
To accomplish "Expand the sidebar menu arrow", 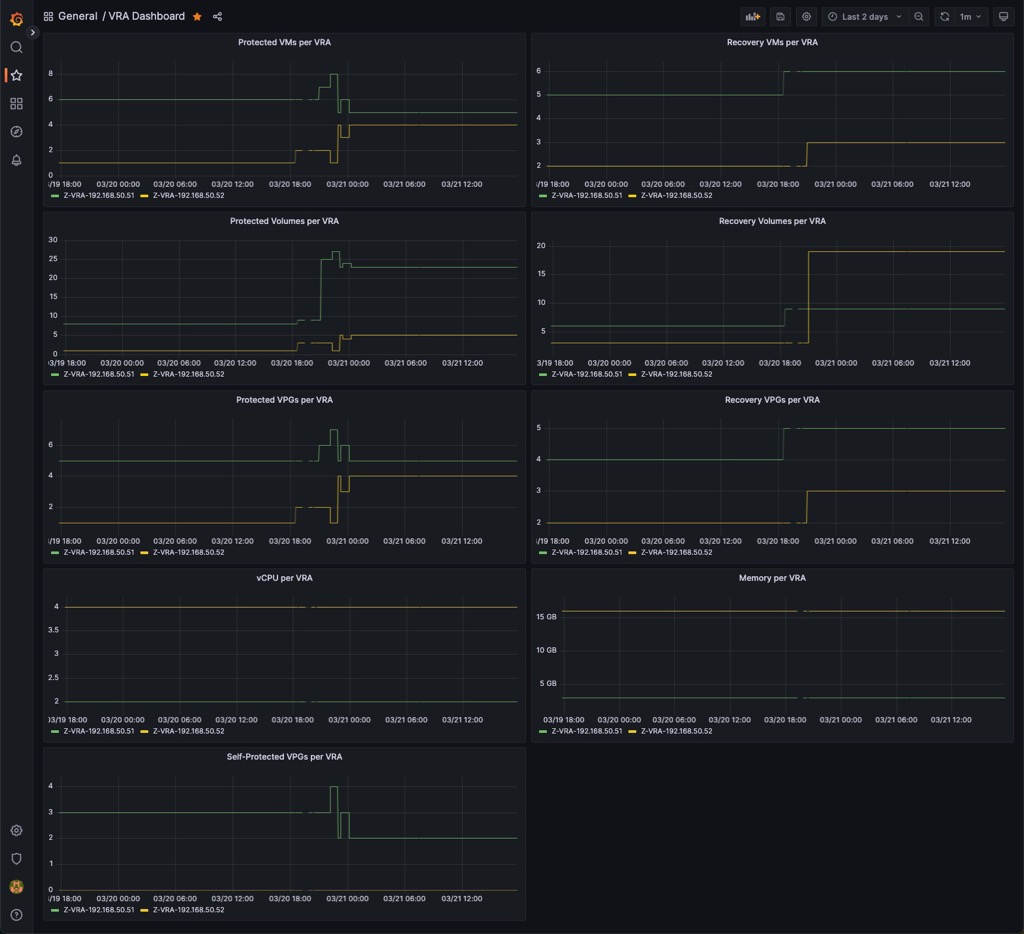I will [x=33, y=32].
